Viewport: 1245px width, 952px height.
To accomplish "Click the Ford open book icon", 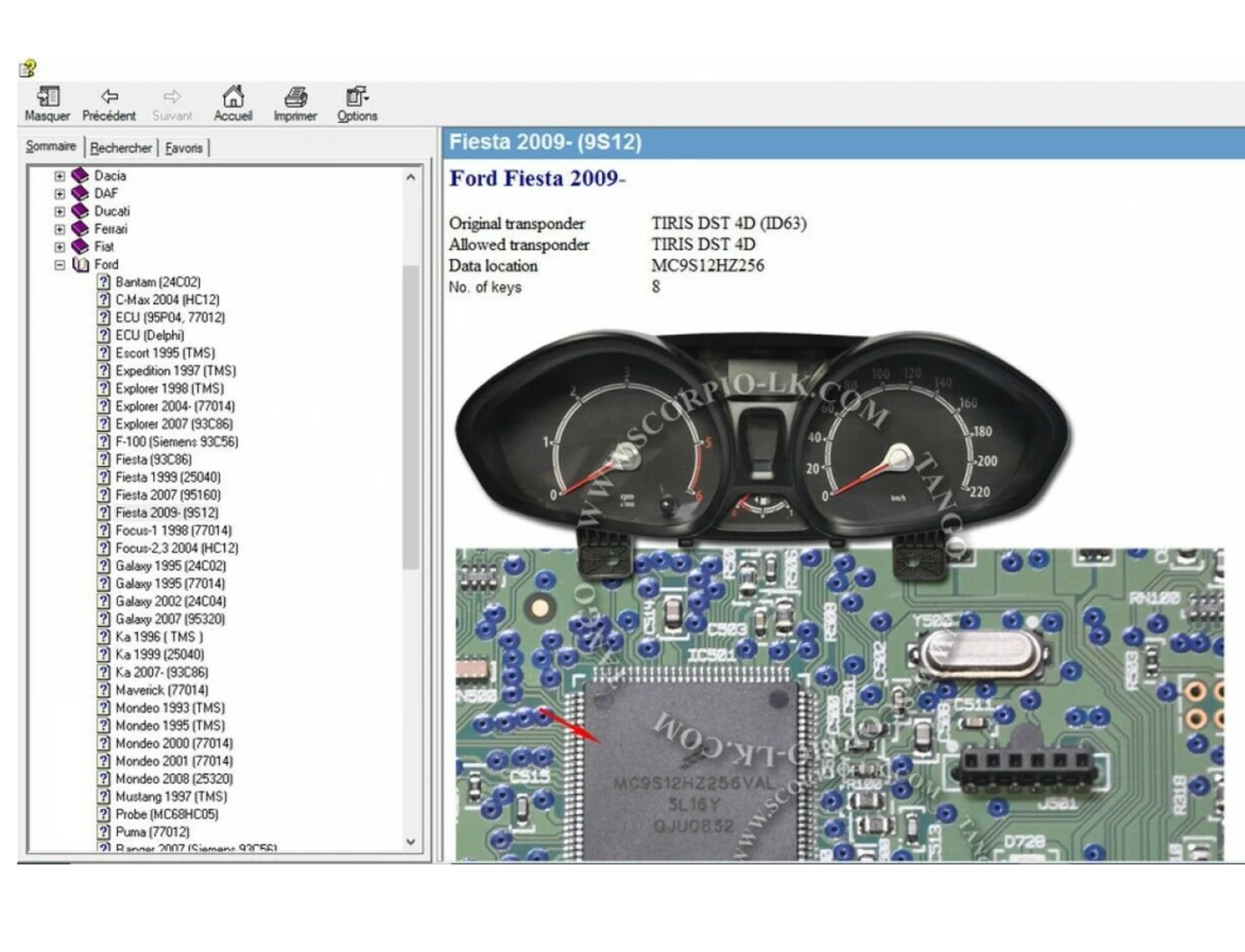I will [81, 264].
